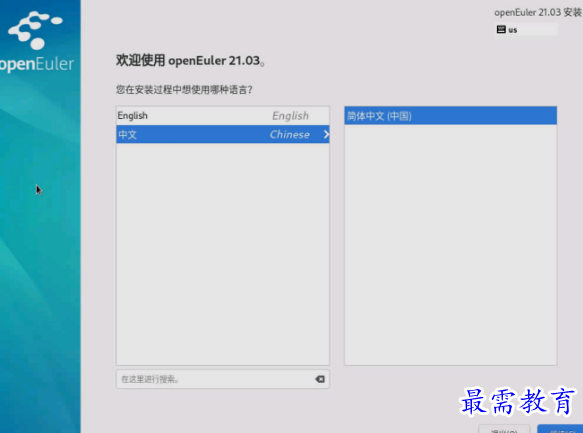Click the blue continue button
583x433 pixels.
pos(560,430)
